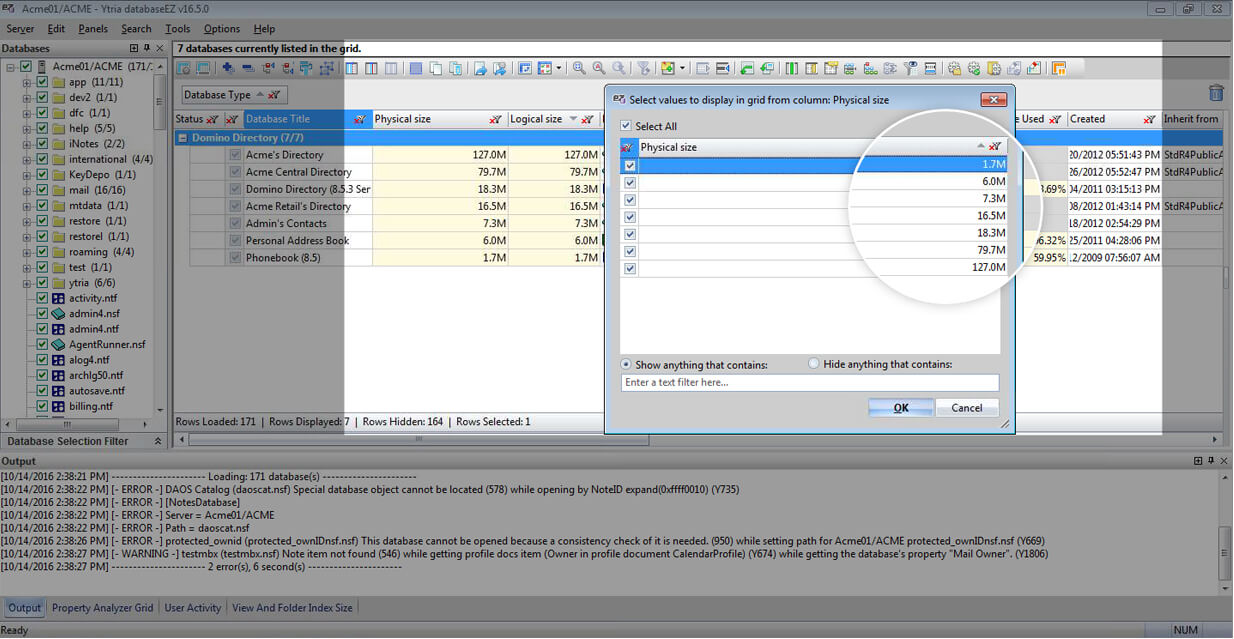Click the Inherit from column header
The image size is (1234, 639).
(1192, 119)
